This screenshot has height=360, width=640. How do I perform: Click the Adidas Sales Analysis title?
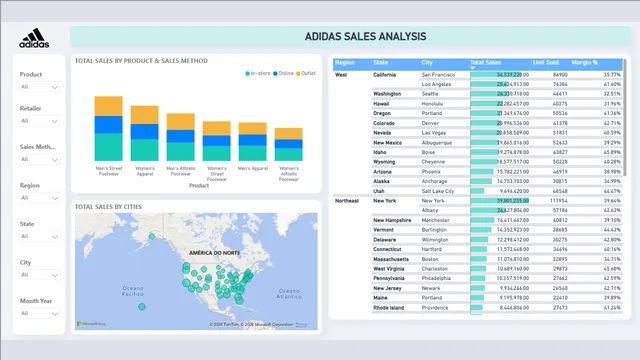365,37
